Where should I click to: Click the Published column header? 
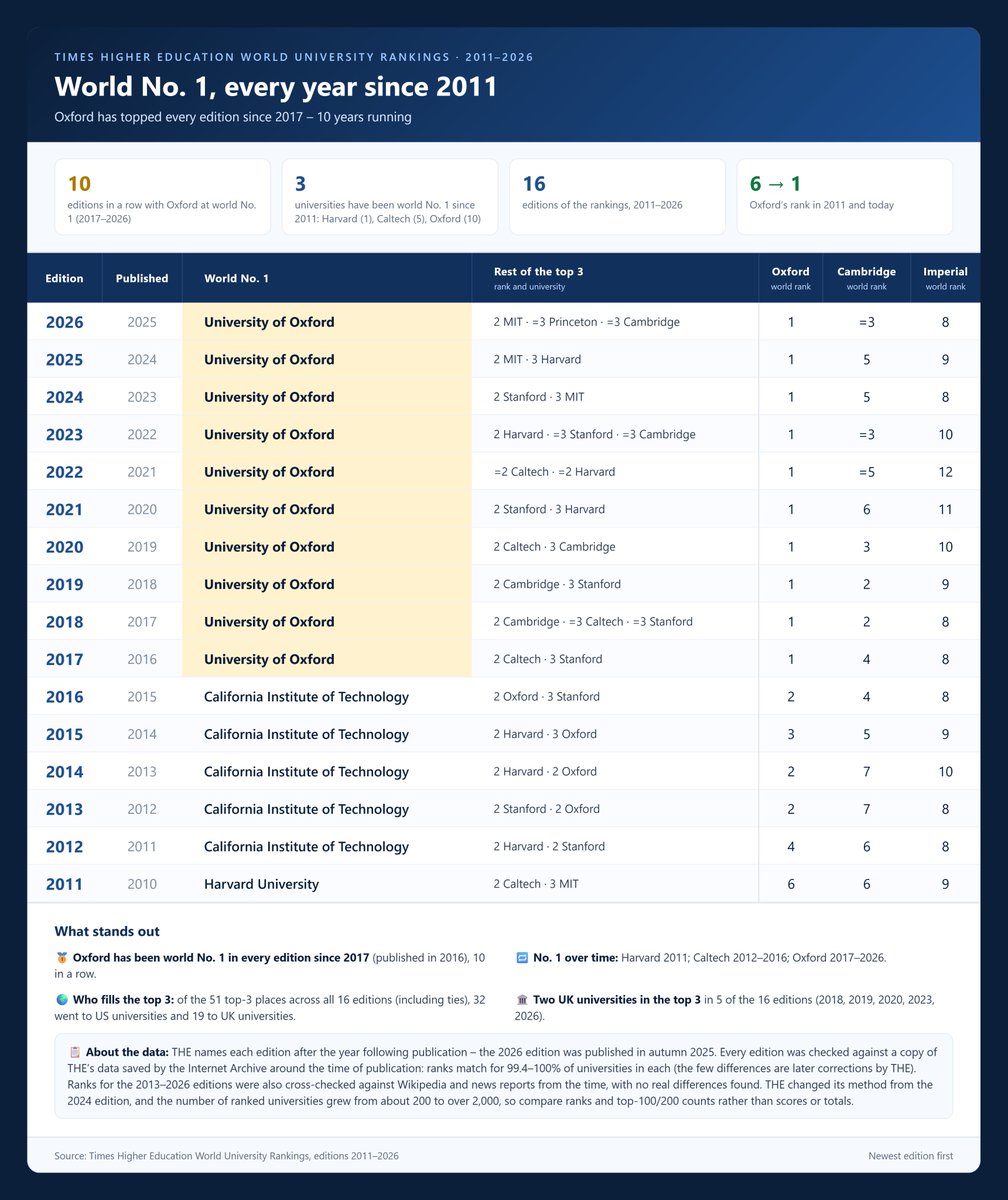(142, 278)
